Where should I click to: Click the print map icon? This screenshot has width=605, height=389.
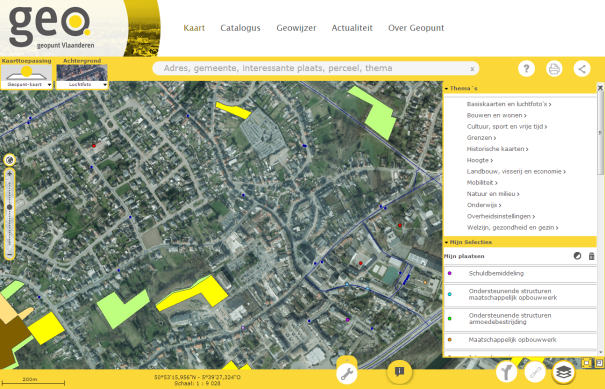point(554,69)
